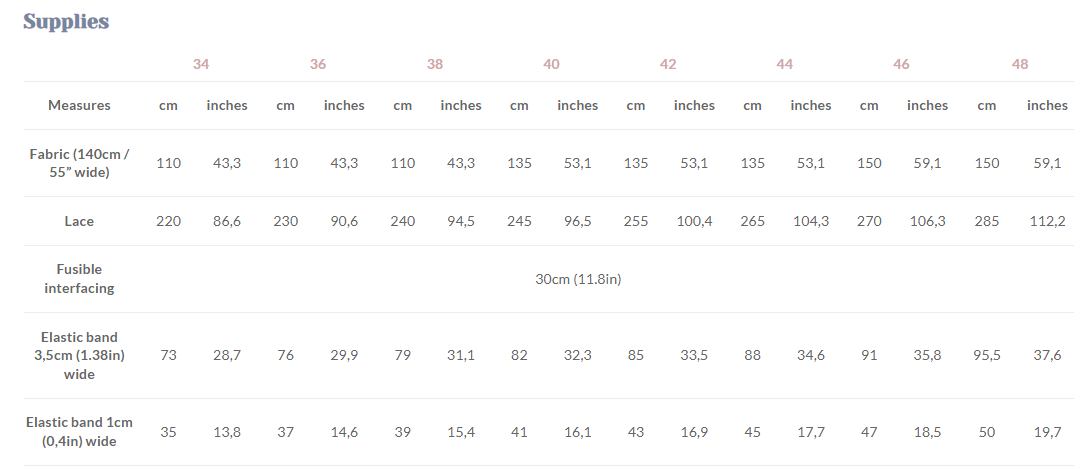Click the Elastic band 1cm wide label
The height and width of the screenshot is (469, 1090).
point(79,432)
